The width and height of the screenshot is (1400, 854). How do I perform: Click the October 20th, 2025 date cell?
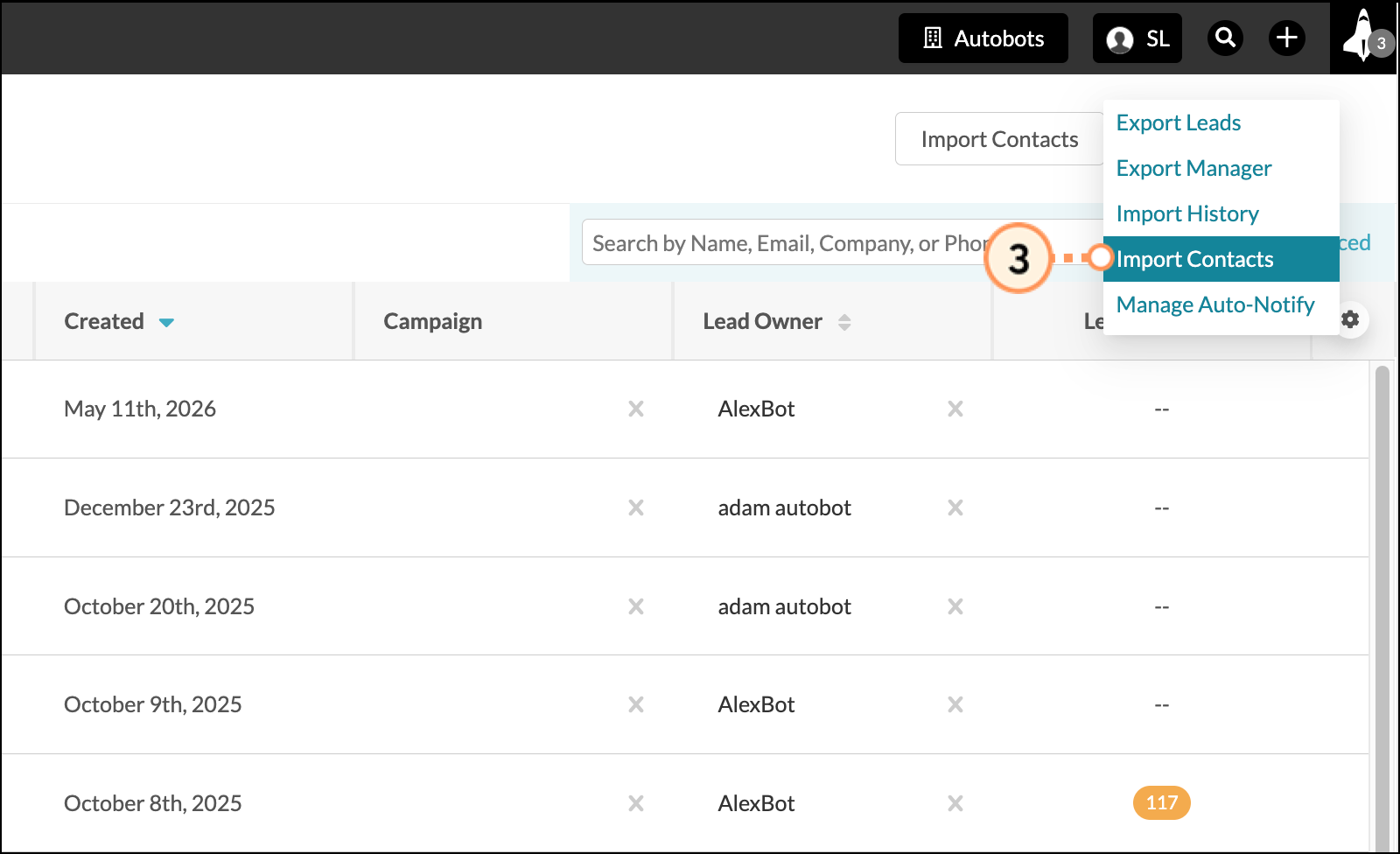pos(159,606)
